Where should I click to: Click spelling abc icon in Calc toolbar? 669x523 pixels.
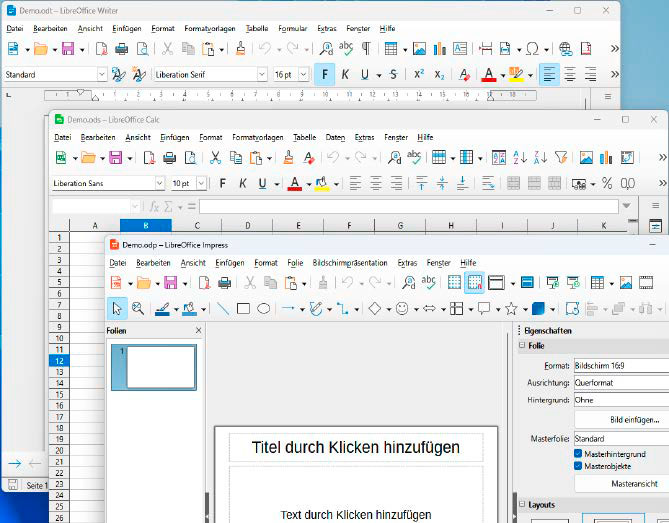tap(414, 157)
